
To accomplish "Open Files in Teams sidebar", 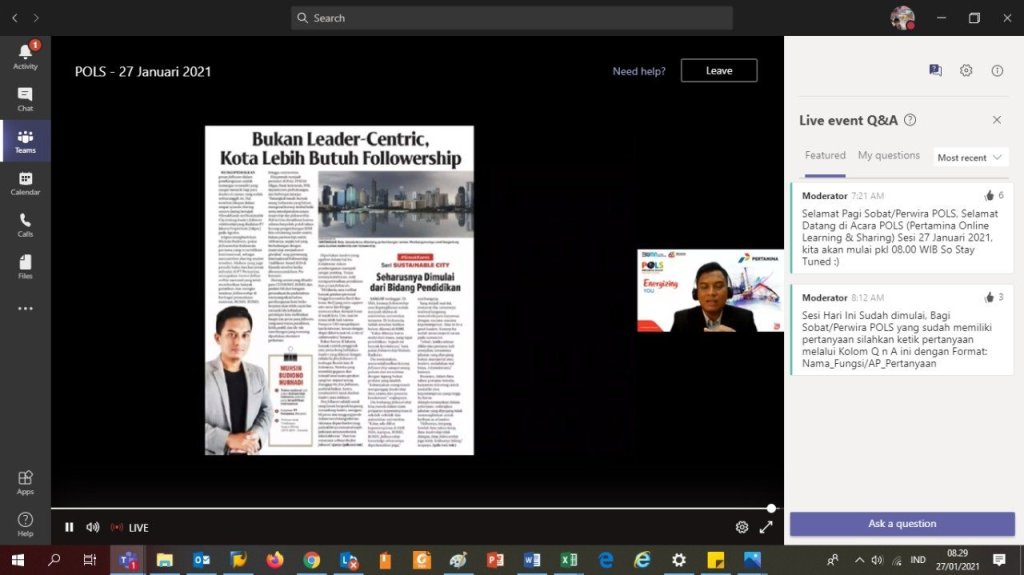I will (x=25, y=267).
